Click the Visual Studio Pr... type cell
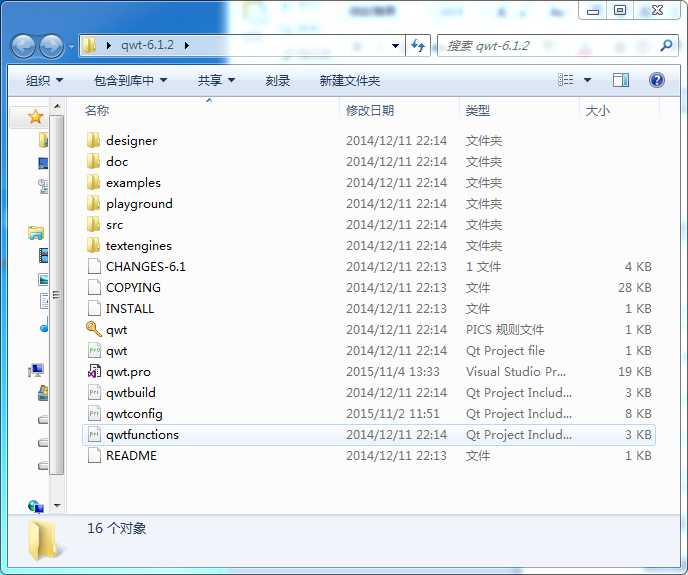This screenshot has width=688, height=575. pyautogui.click(x=516, y=372)
